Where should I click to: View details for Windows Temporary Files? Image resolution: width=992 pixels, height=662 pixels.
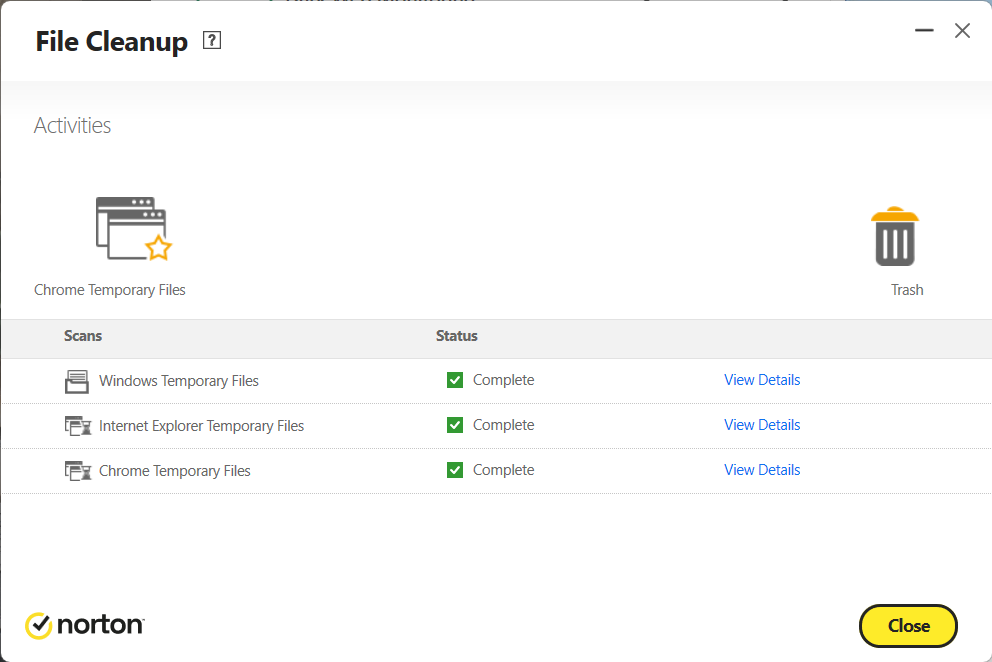pos(762,380)
